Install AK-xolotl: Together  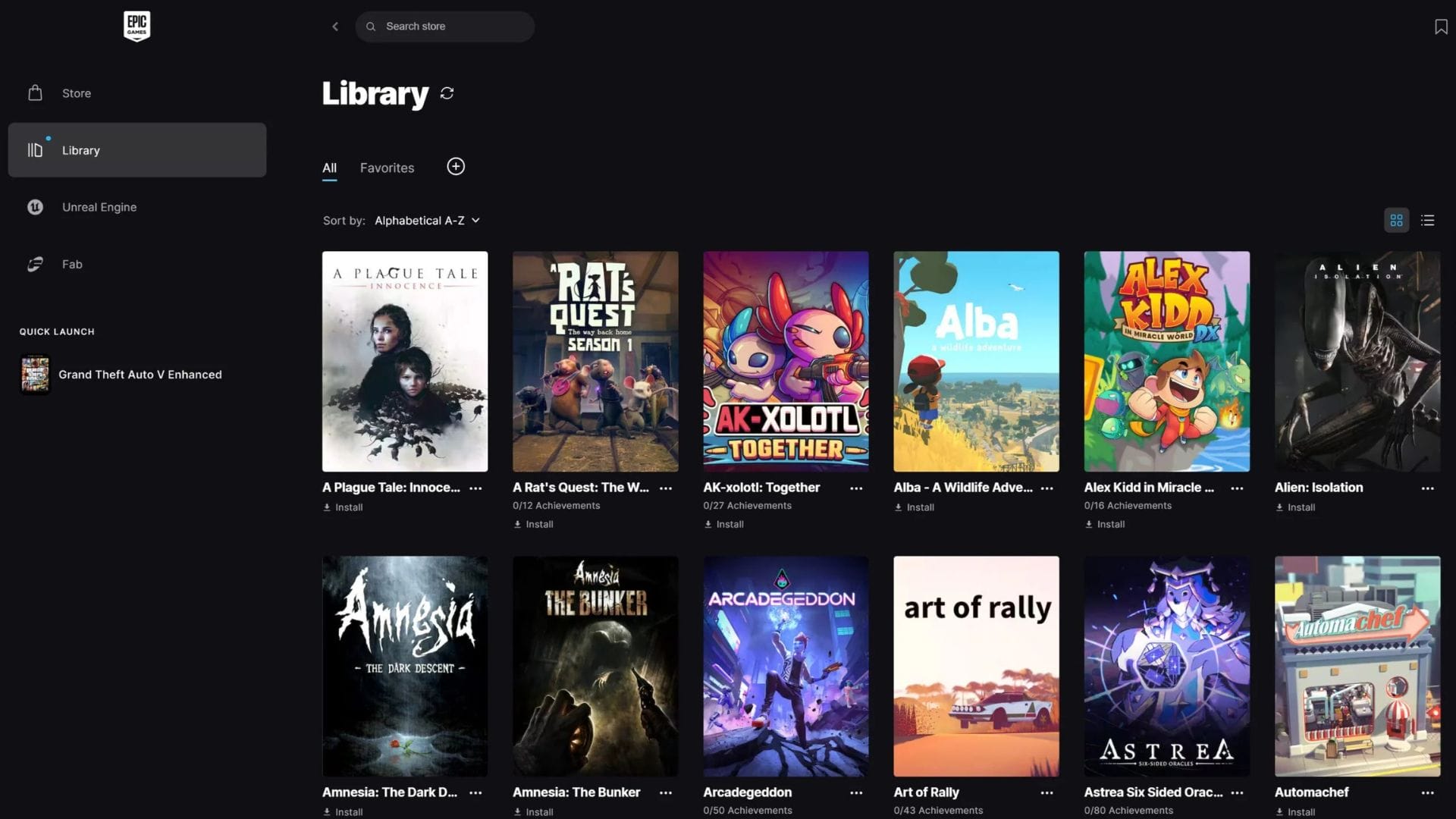click(723, 524)
